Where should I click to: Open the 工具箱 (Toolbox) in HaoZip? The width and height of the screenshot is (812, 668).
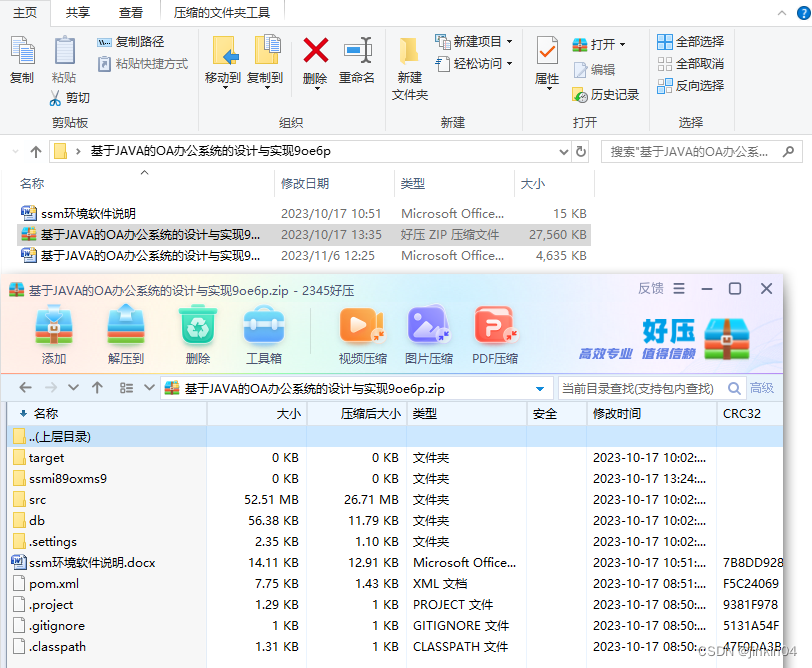263,330
